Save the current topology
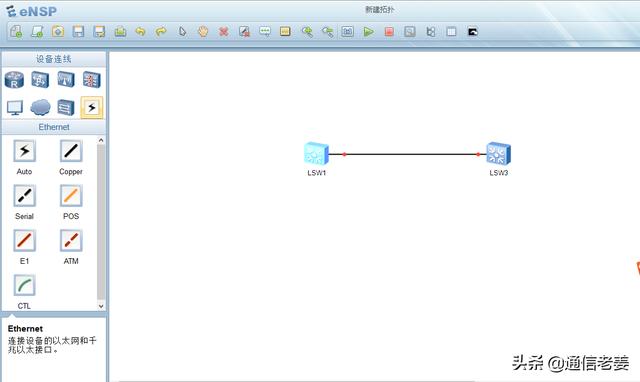Viewport: 640px width, 382px height. pyautogui.click(x=78, y=31)
